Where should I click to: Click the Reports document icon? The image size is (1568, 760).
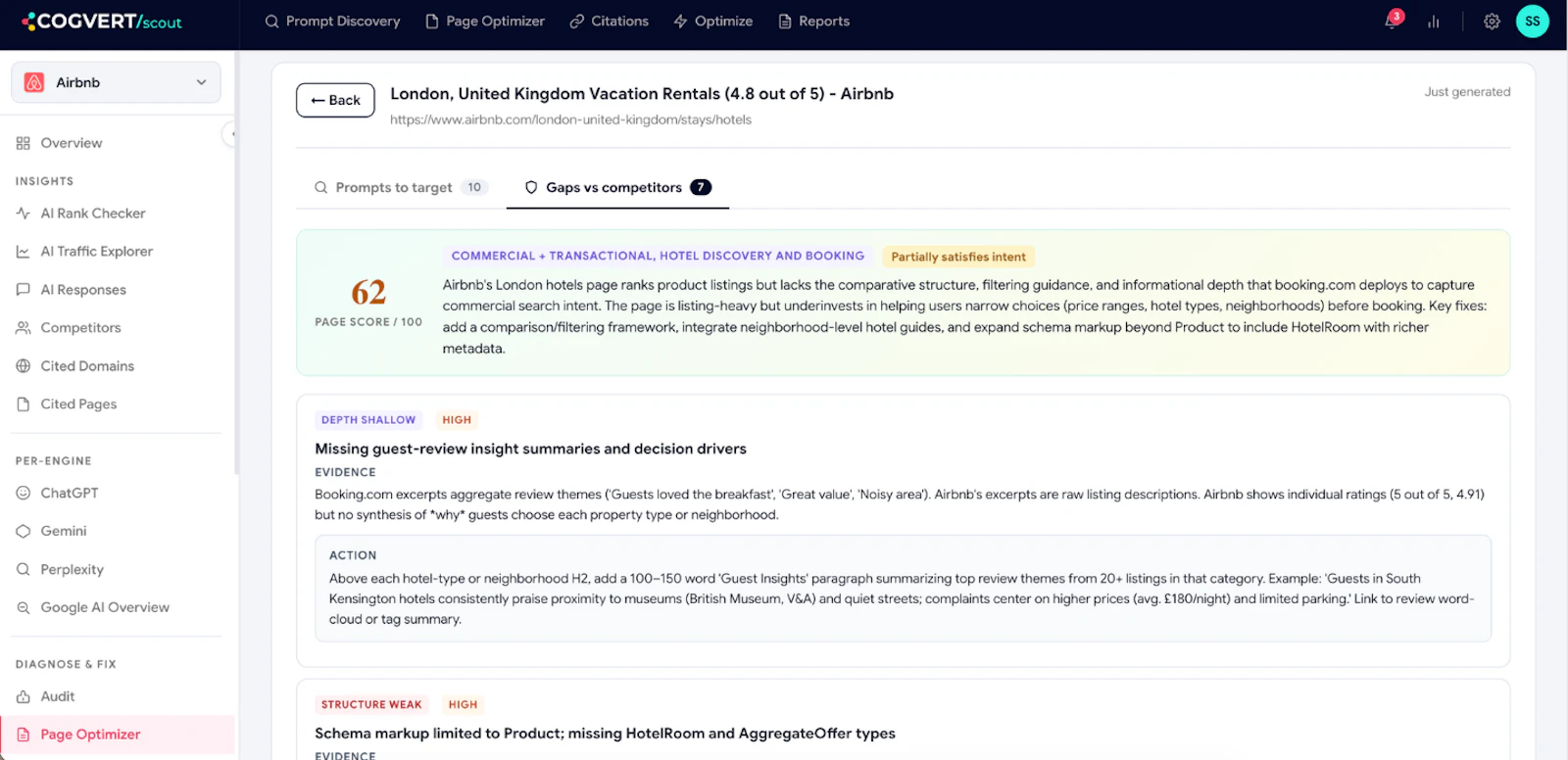(x=785, y=22)
